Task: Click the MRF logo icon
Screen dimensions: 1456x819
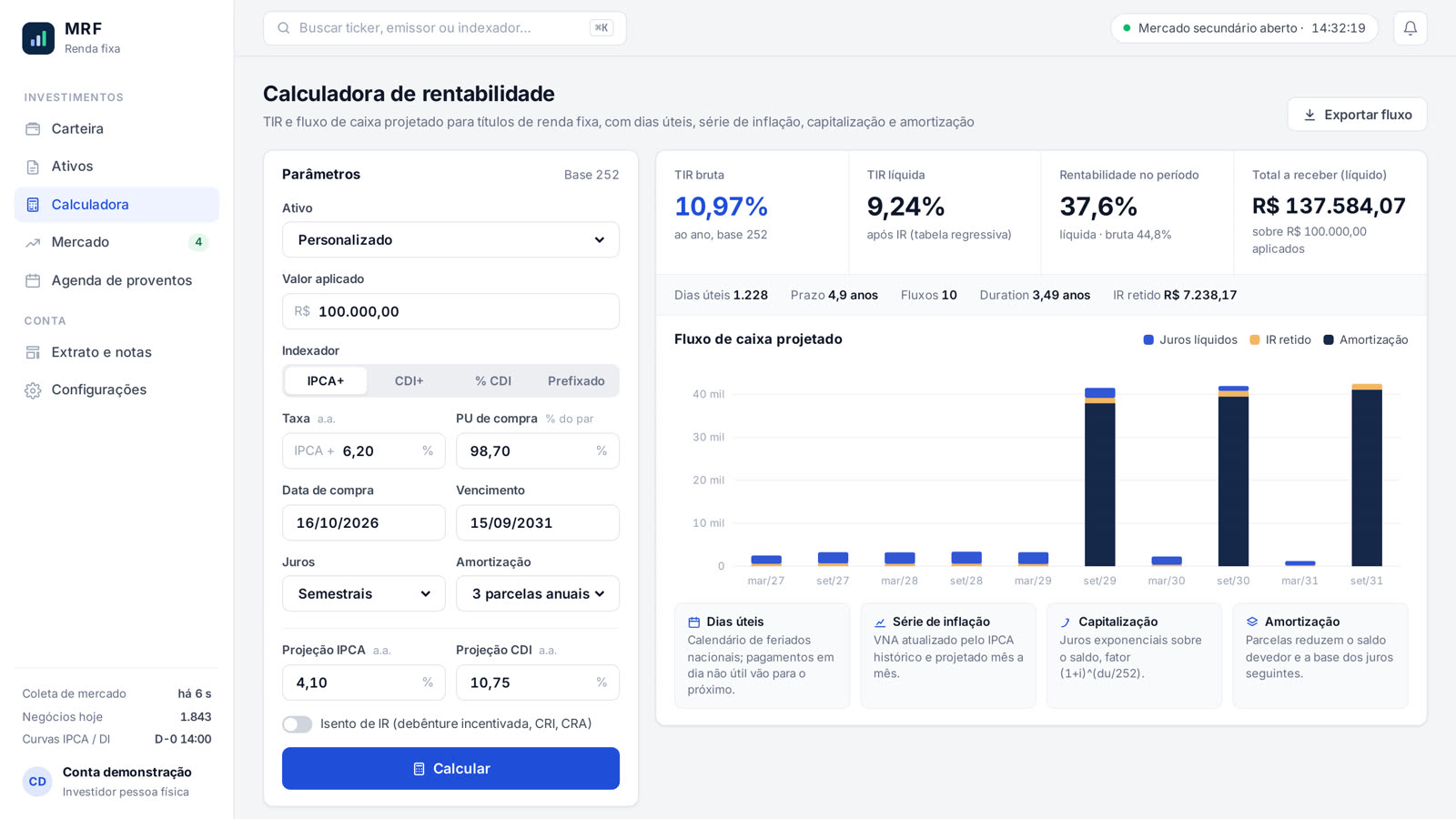Action: 38,38
